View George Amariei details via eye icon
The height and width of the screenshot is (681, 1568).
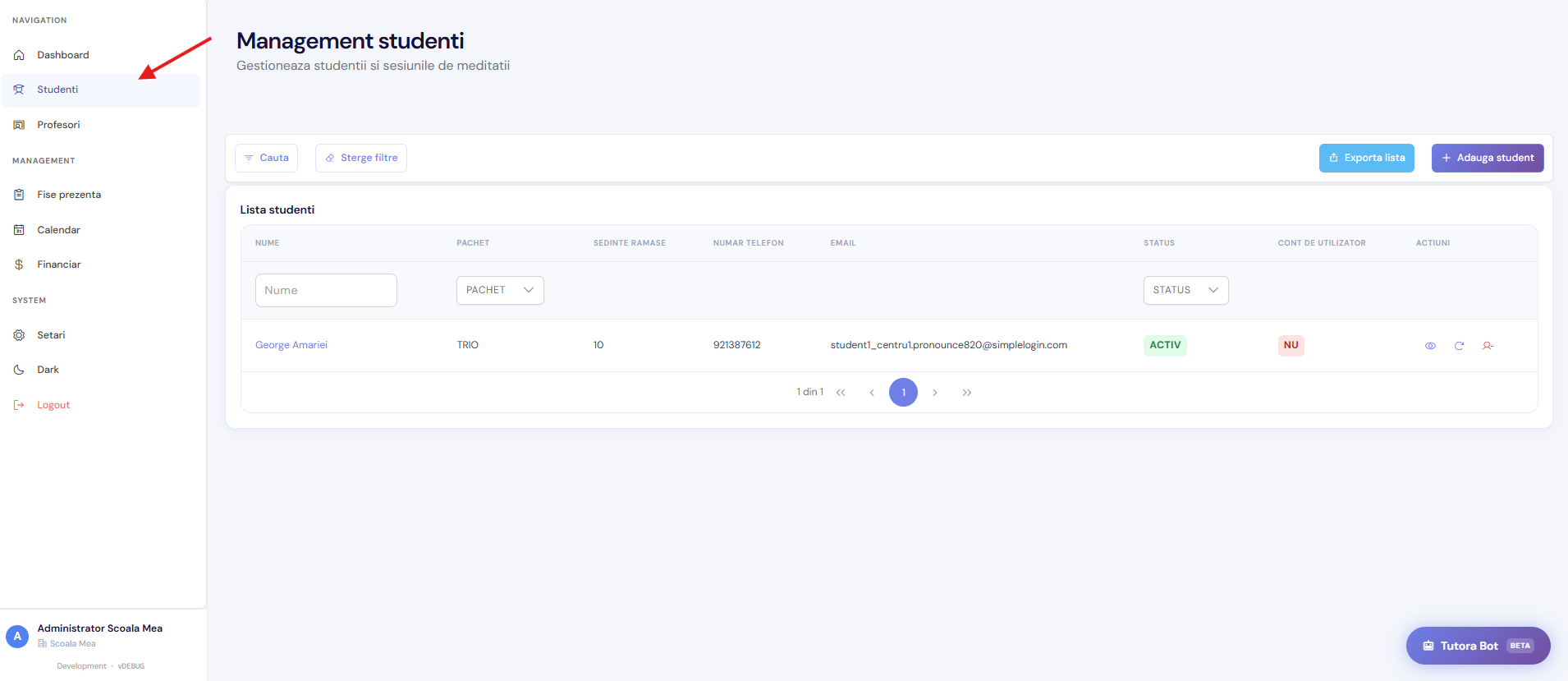click(x=1430, y=346)
